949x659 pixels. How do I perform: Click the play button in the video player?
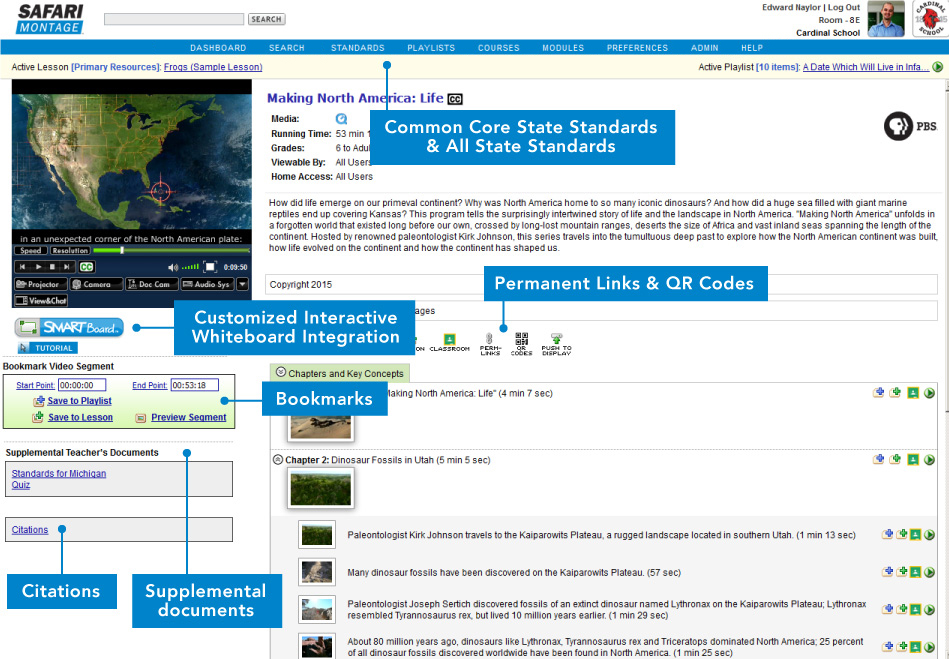pos(38,267)
